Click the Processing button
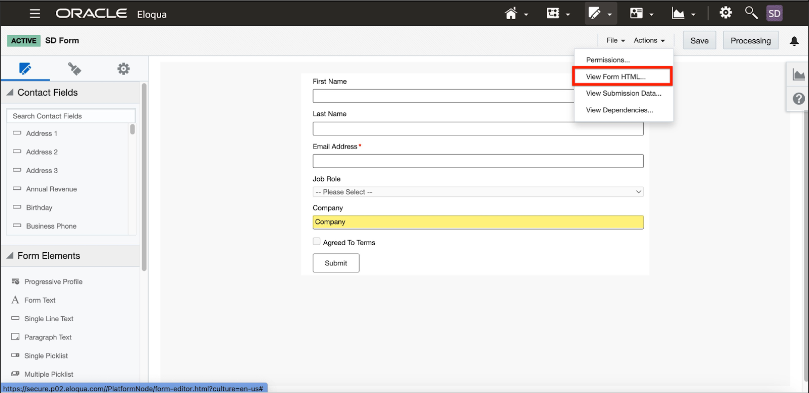This screenshot has width=809, height=393. tap(751, 41)
